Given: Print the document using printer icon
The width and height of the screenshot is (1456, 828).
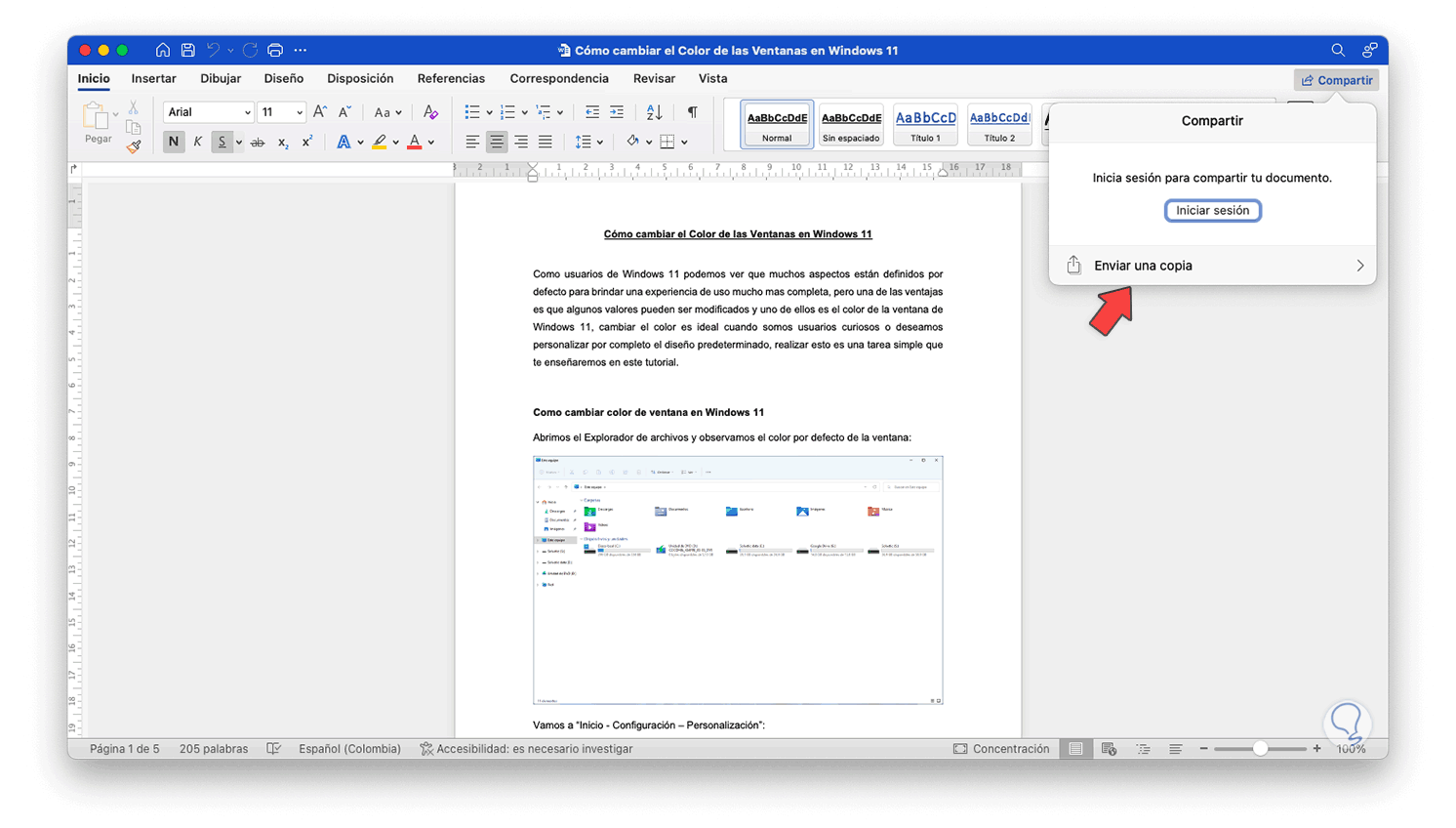Looking at the screenshot, I should (x=275, y=50).
